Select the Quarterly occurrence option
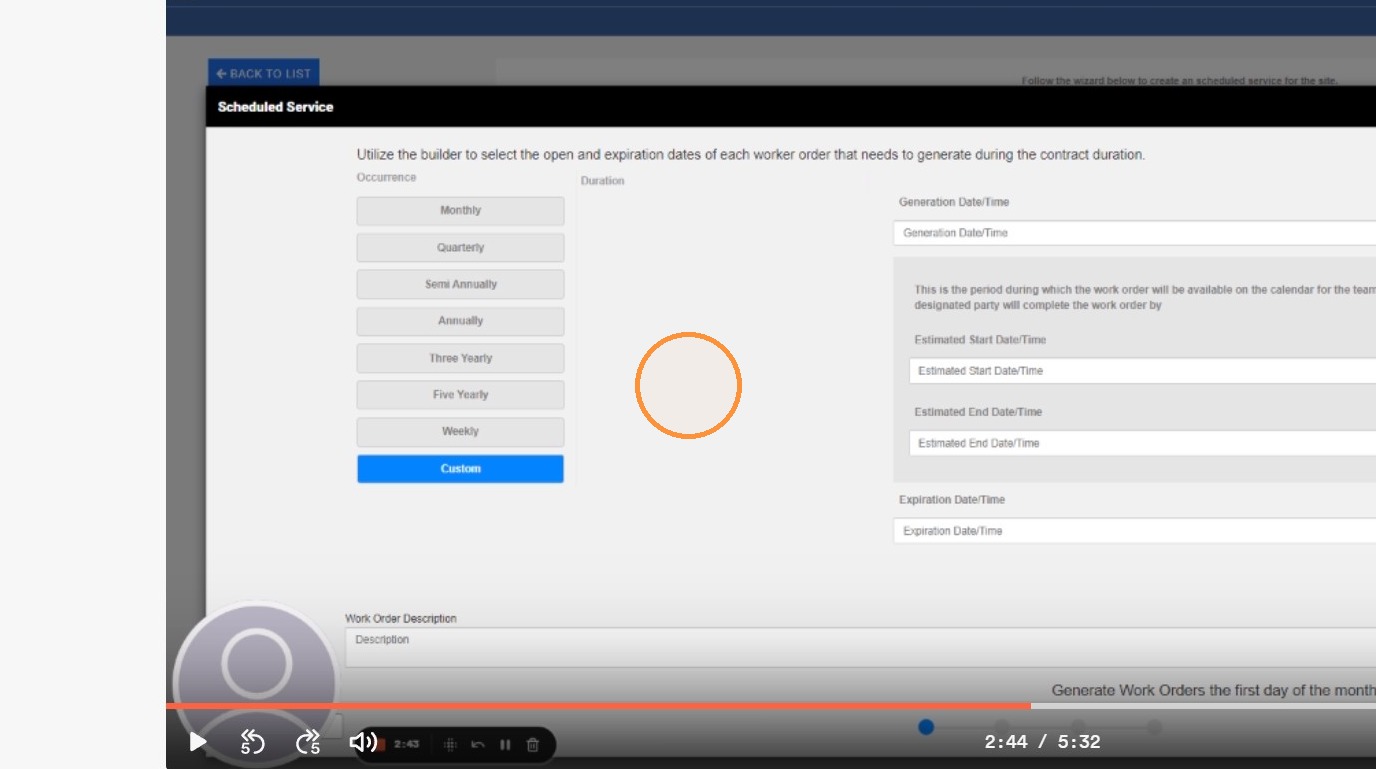The image size is (1376, 769). click(460, 248)
